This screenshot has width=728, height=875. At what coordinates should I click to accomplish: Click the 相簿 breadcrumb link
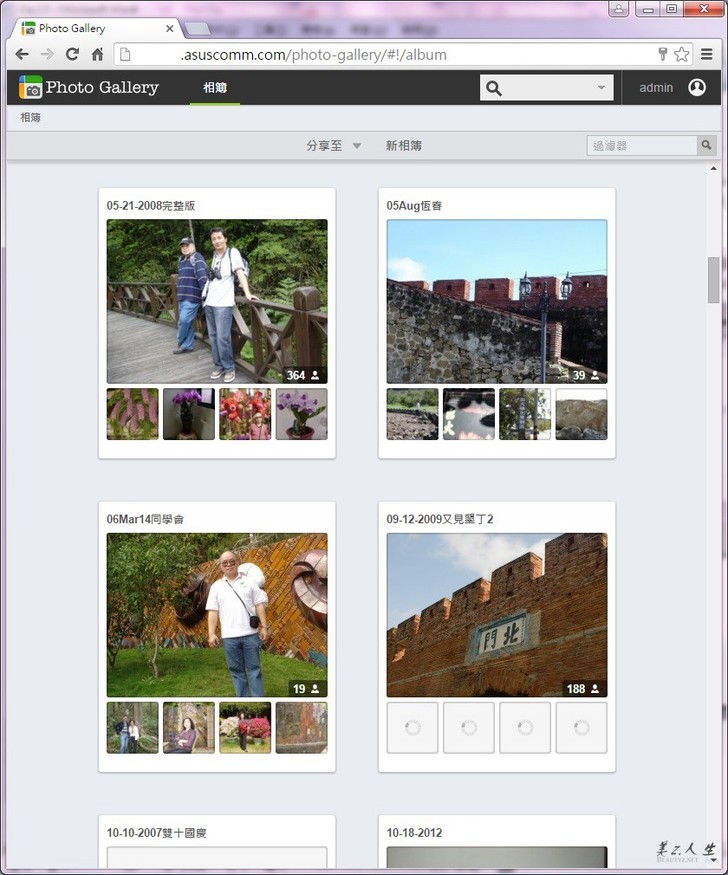(x=30, y=117)
